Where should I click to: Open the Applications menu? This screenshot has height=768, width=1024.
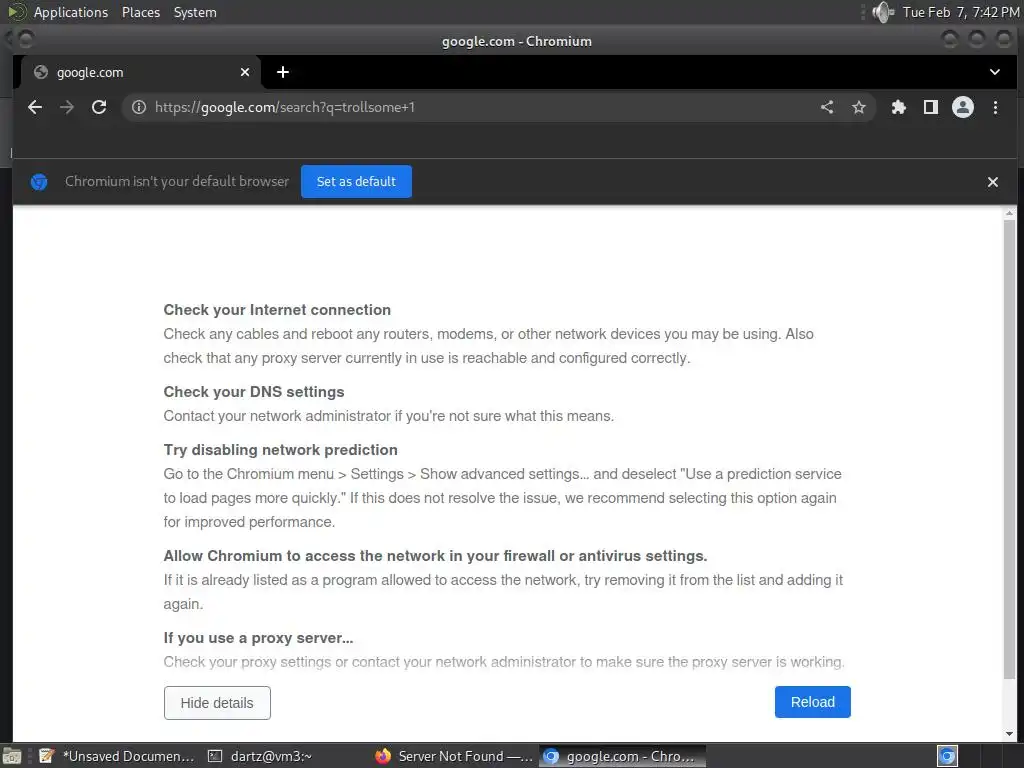(71, 12)
